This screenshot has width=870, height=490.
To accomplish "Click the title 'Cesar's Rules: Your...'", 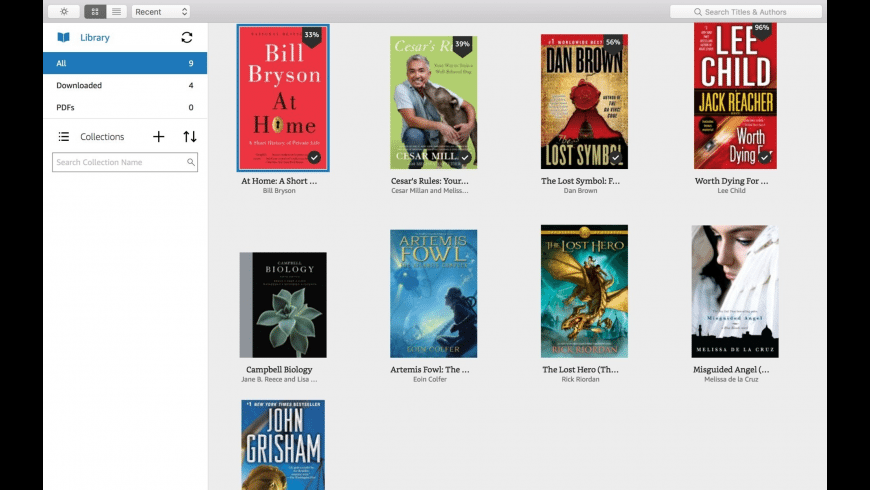I will pyautogui.click(x=429, y=181).
